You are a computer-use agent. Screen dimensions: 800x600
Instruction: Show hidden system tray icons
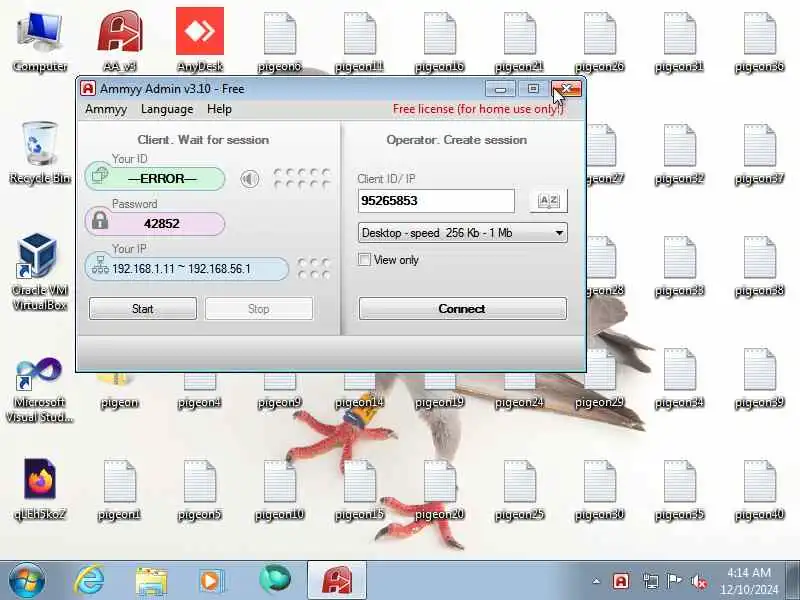[596, 581]
